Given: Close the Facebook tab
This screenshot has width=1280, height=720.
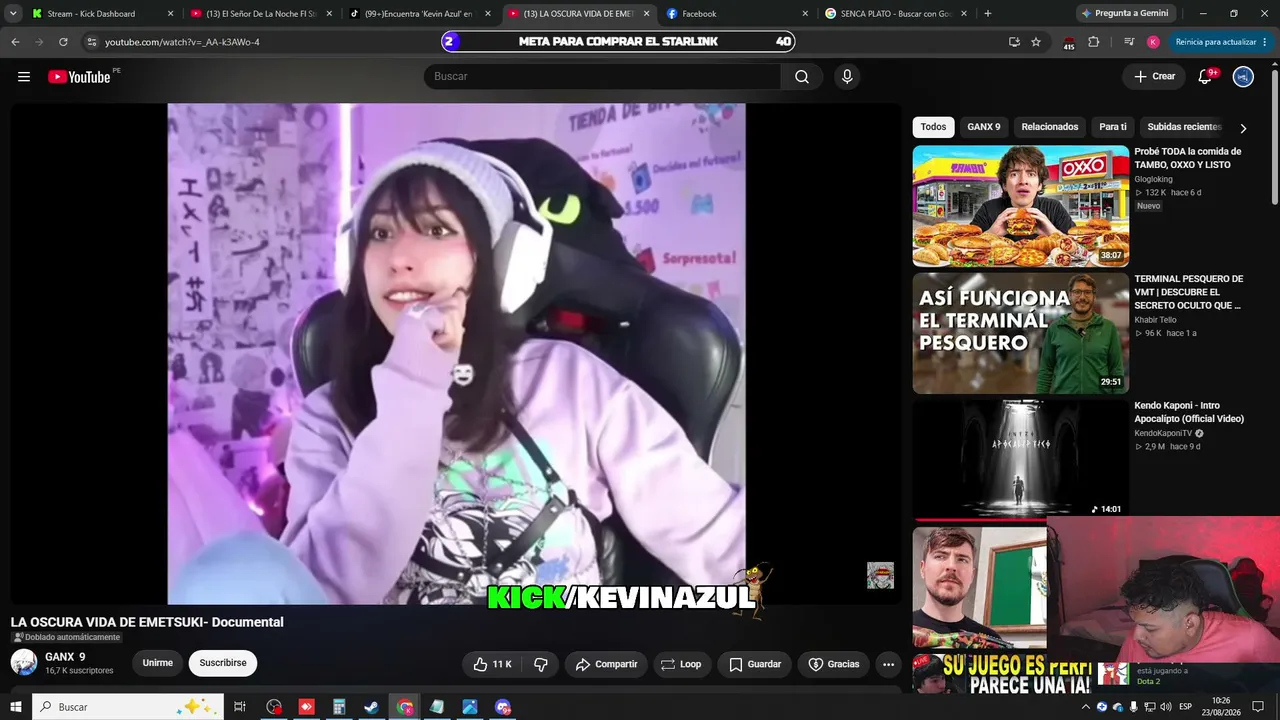Looking at the screenshot, I should click(x=805, y=14).
